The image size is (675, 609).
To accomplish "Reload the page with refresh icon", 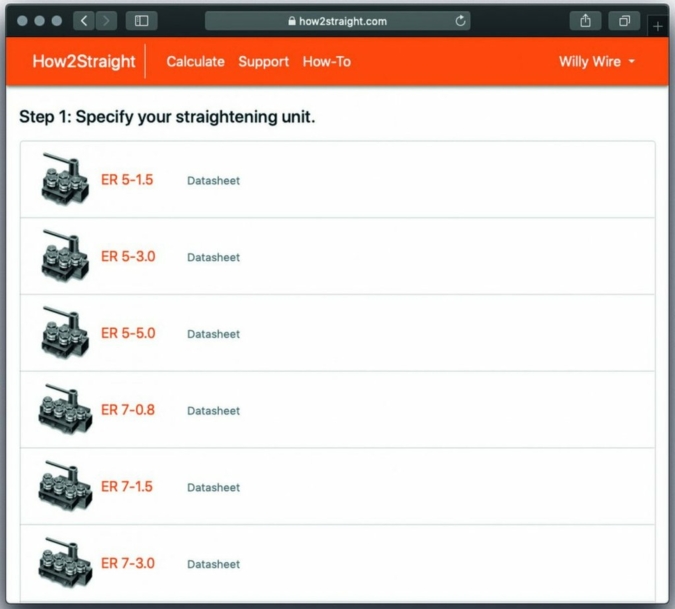I will 460,21.
